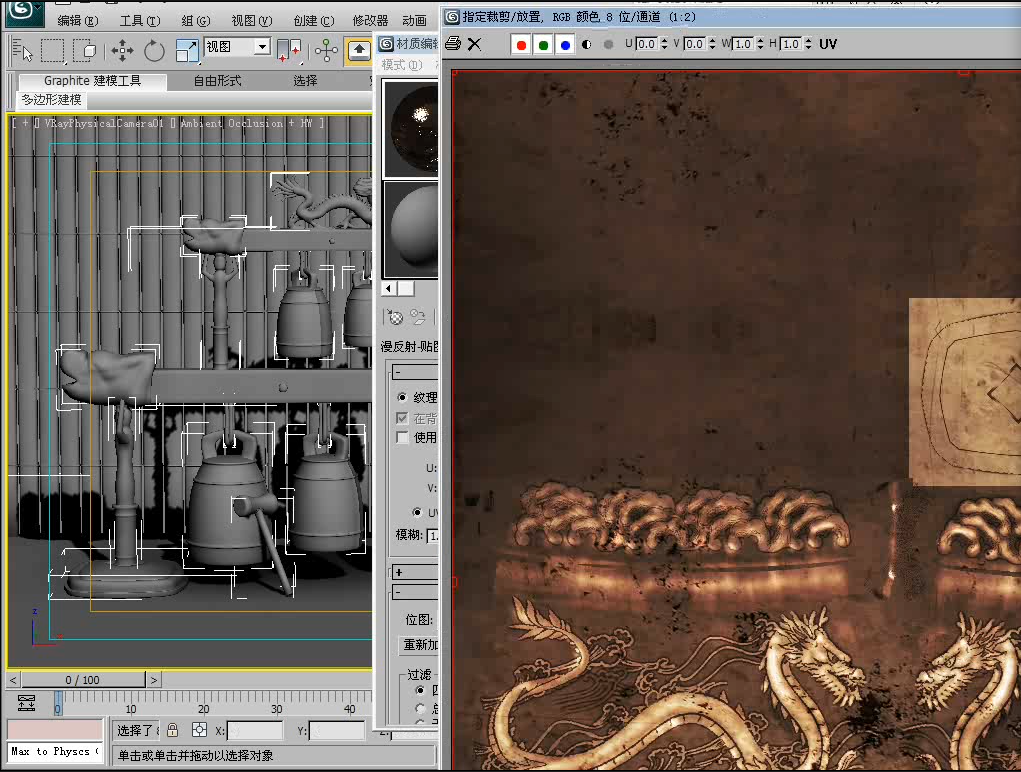This screenshot has width=1021, height=772.
Task: Click the gray alpha dot icon
Action: (x=608, y=44)
